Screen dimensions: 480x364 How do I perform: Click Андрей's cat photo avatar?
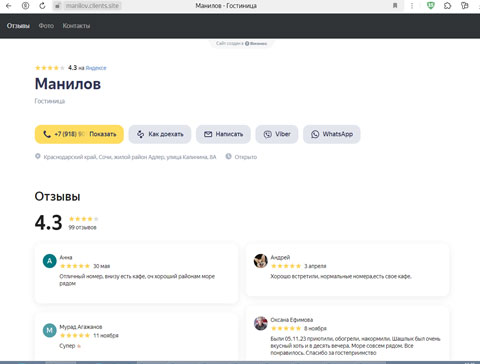point(261,261)
